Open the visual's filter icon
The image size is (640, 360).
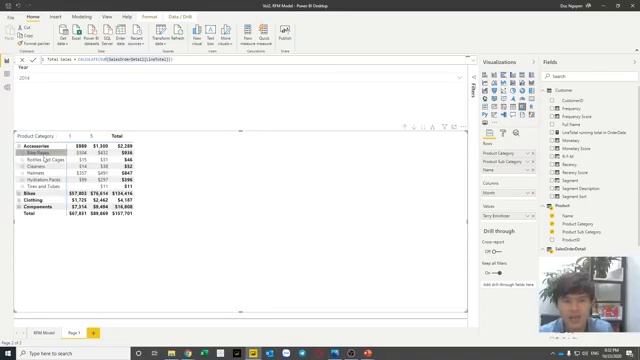point(444,127)
